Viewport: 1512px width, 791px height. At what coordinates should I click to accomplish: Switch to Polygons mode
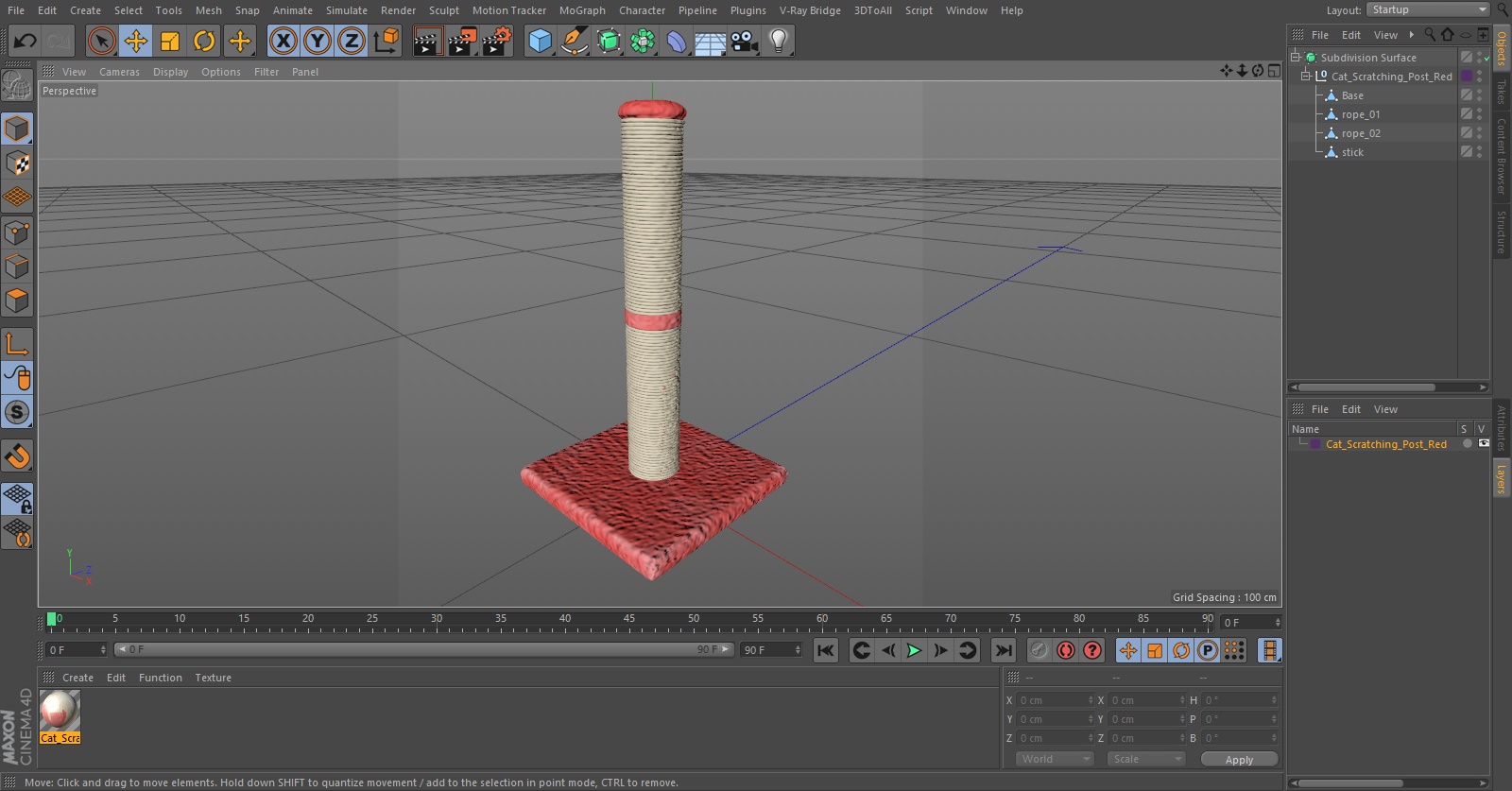click(x=17, y=301)
